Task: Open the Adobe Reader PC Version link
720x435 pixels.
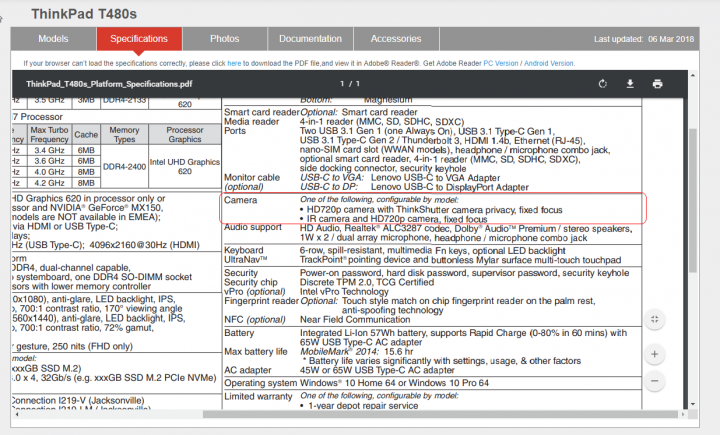Action: [501, 63]
